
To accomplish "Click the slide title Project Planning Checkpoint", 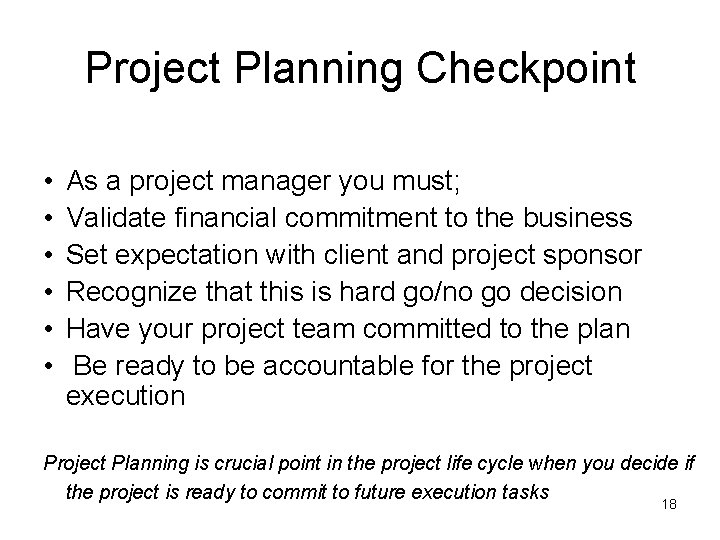I will [361, 69].
